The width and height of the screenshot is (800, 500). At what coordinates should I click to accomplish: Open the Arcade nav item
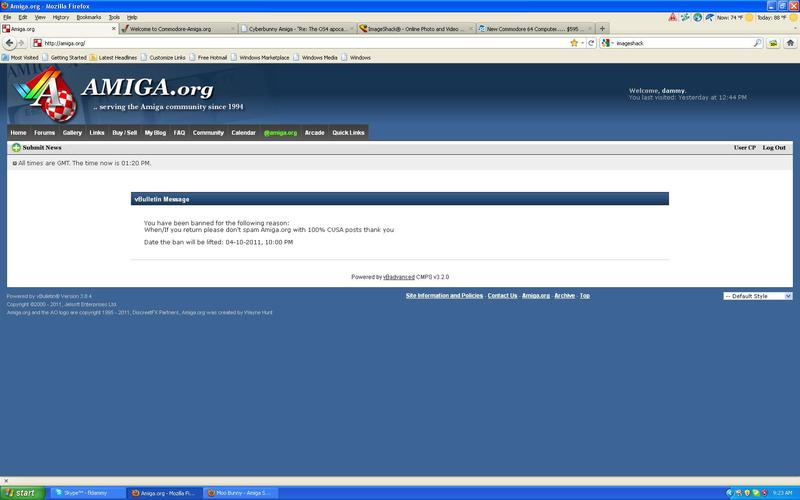click(315, 133)
